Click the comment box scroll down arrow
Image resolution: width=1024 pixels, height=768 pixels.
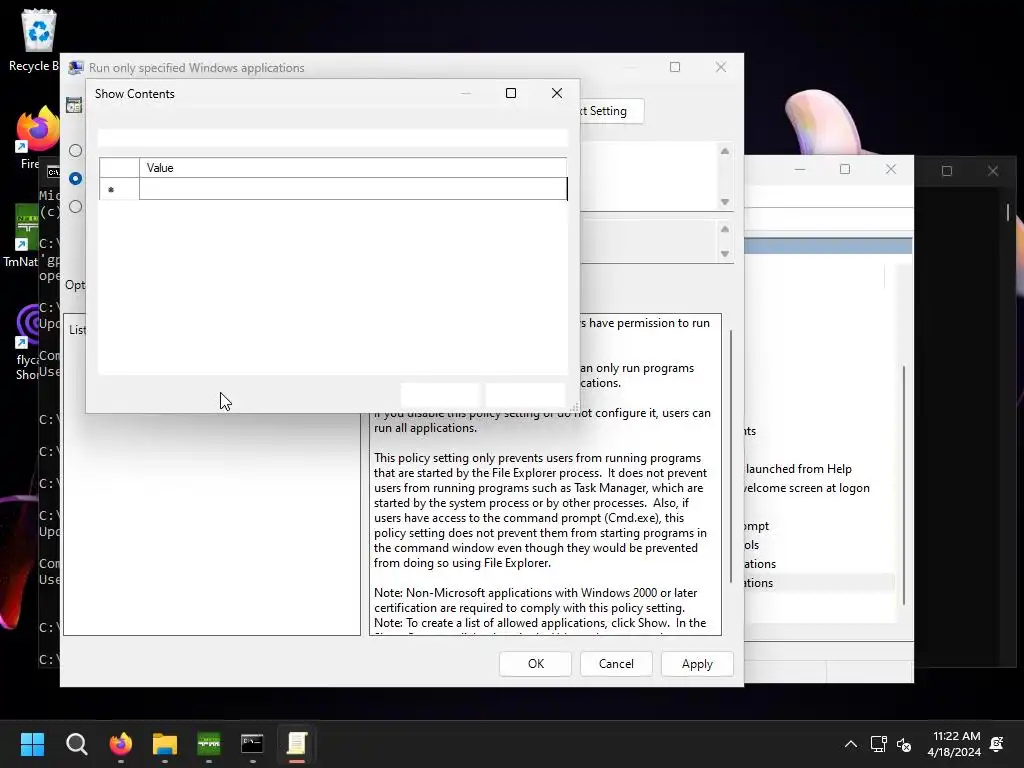click(x=724, y=202)
